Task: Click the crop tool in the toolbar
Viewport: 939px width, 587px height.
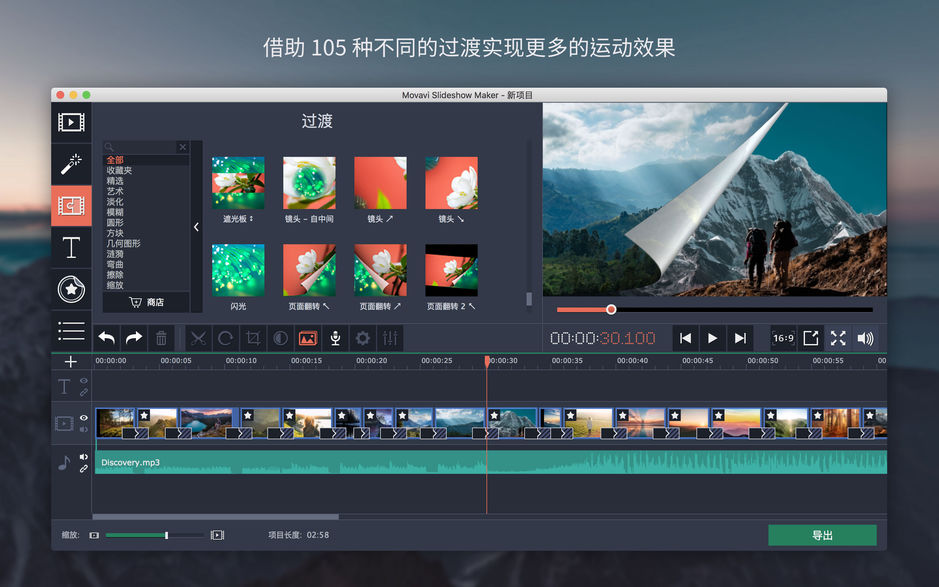Action: (x=255, y=337)
